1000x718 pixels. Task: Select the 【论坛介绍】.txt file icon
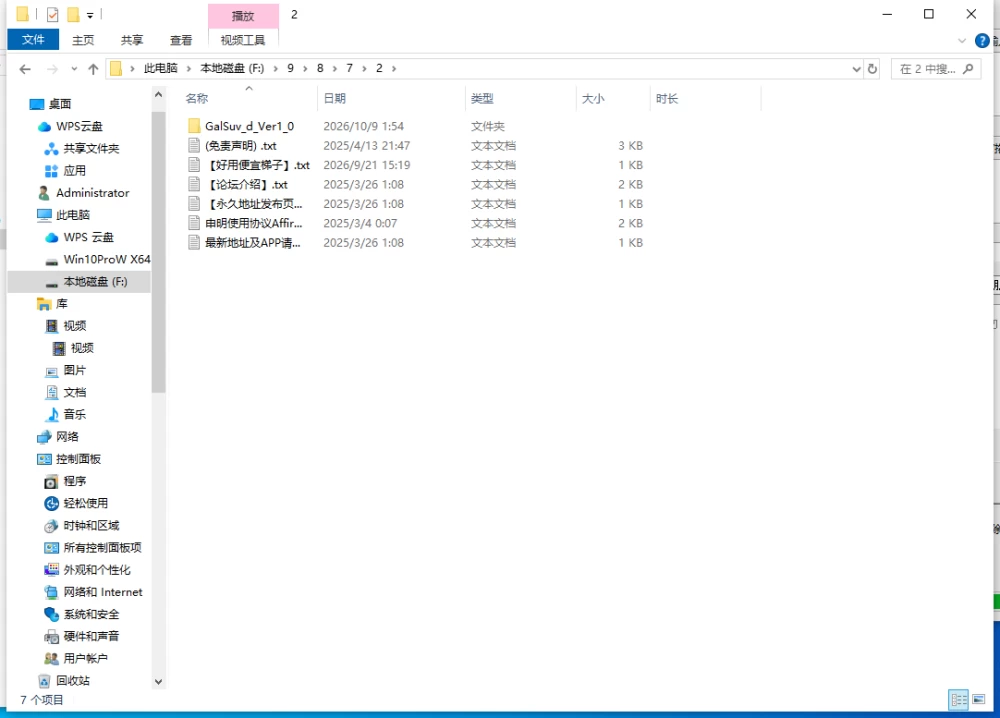194,184
